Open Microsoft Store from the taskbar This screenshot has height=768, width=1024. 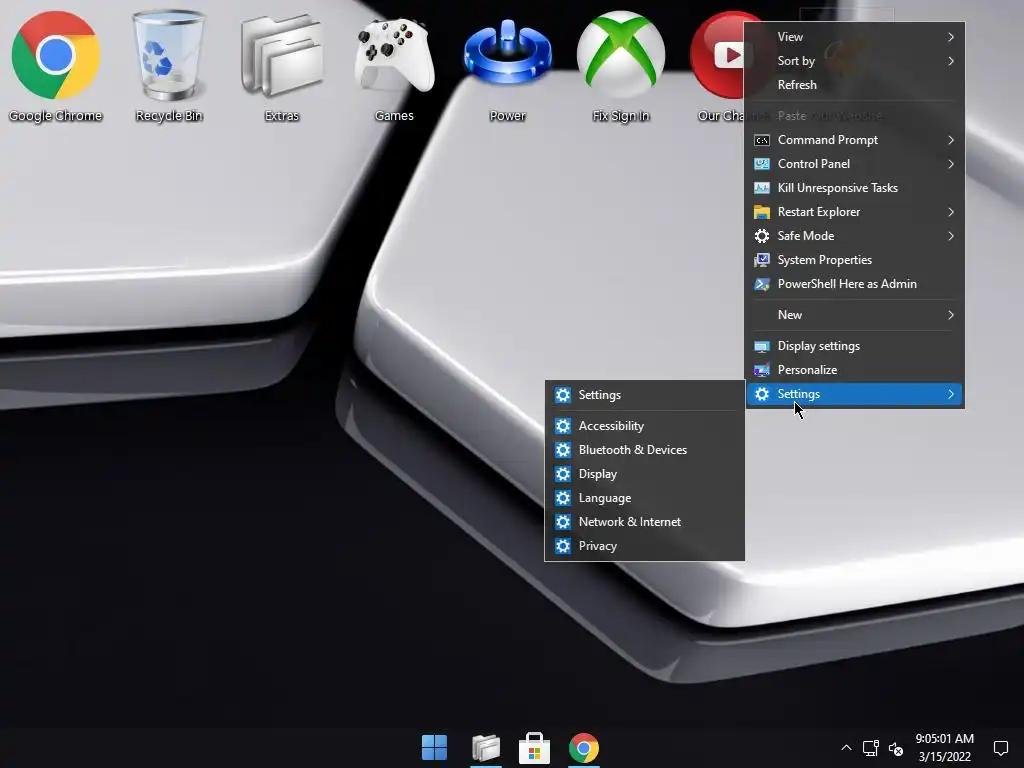[534, 747]
